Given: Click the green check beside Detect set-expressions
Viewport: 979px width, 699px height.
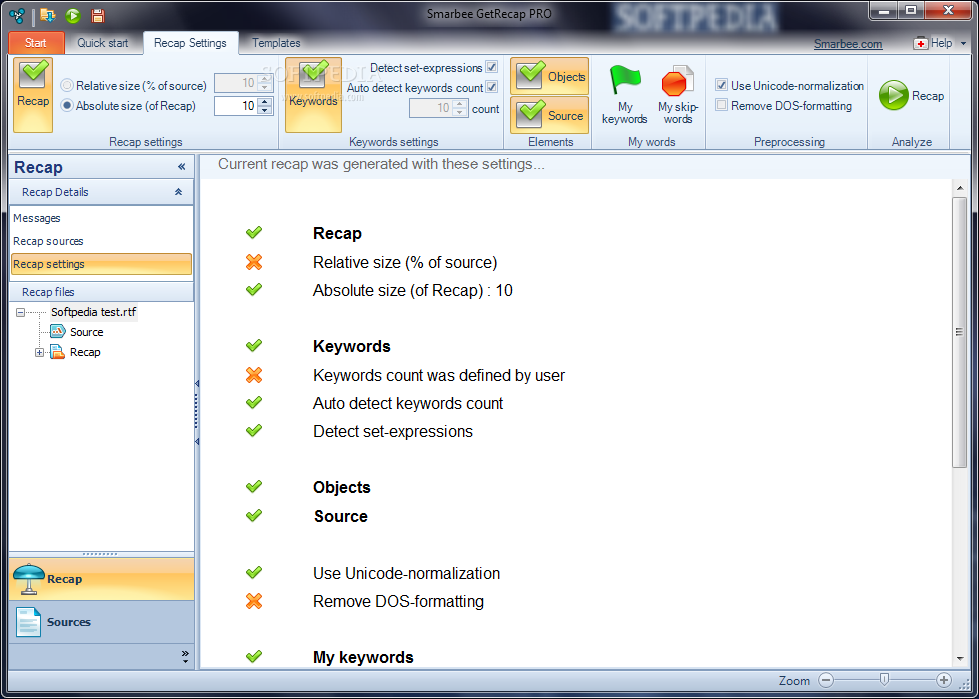Looking at the screenshot, I should [x=253, y=430].
